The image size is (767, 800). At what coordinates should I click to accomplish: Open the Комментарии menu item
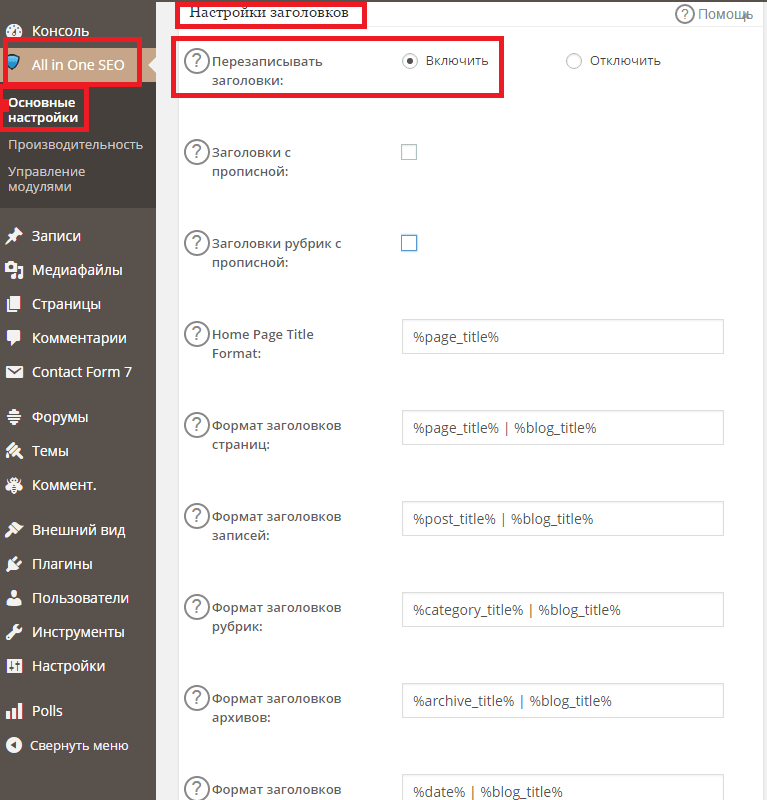click(78, 338)
